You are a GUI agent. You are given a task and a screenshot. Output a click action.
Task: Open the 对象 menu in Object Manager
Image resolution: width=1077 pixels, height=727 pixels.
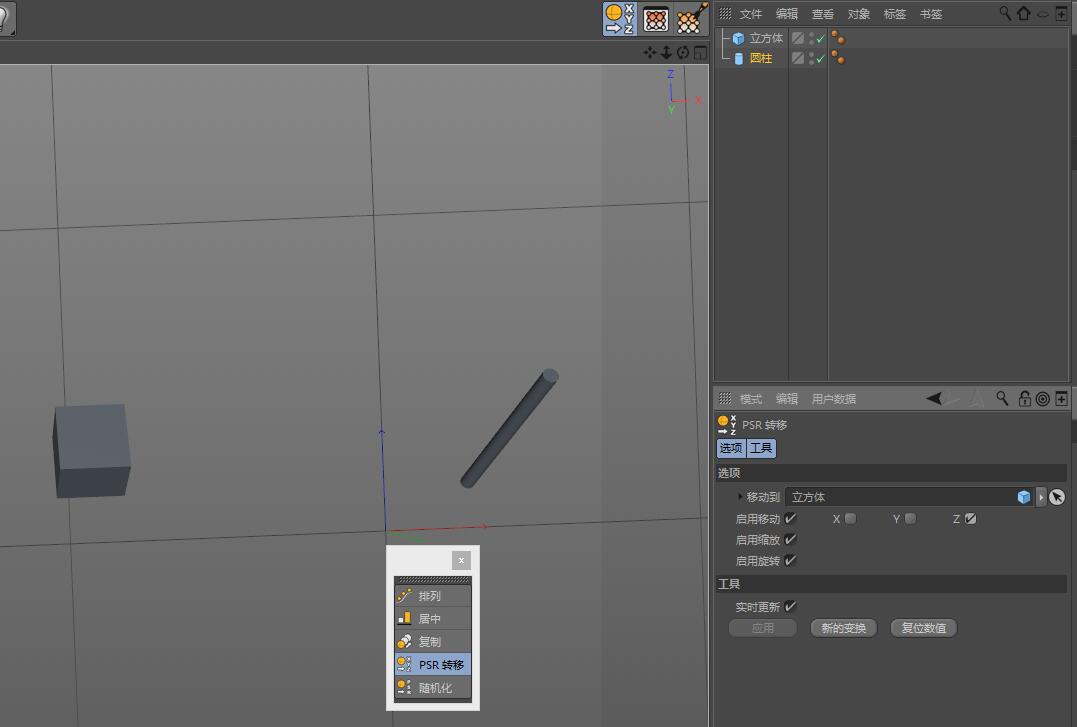(x=859, y=14)
